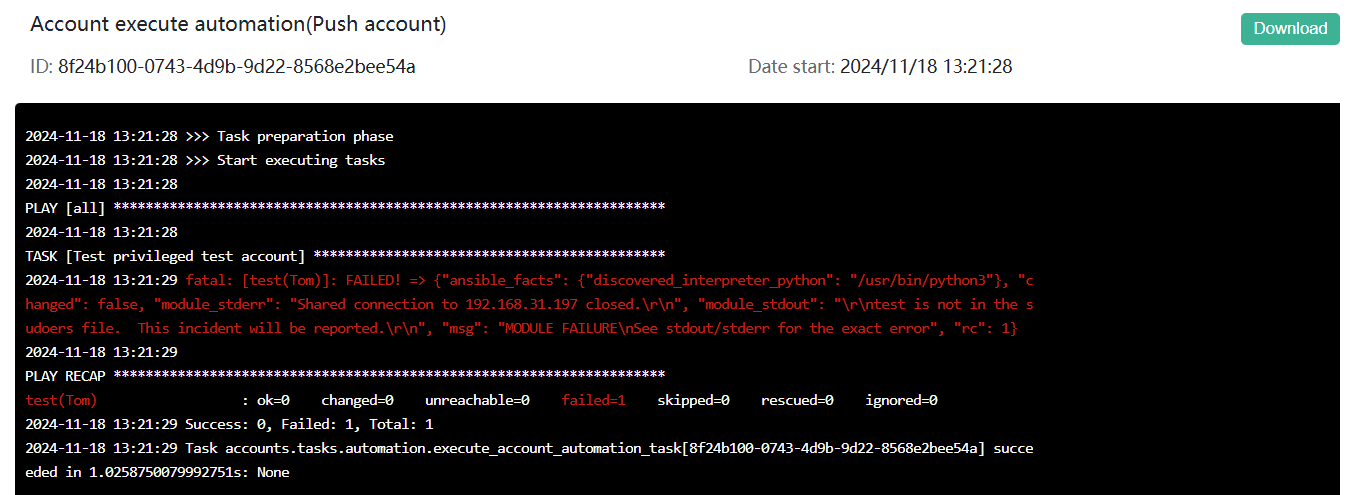This screenshot has height=495, width=1354.
Task: Click the Start executing tasks log line
Action: pyautogui.click(x=205, y=160)
